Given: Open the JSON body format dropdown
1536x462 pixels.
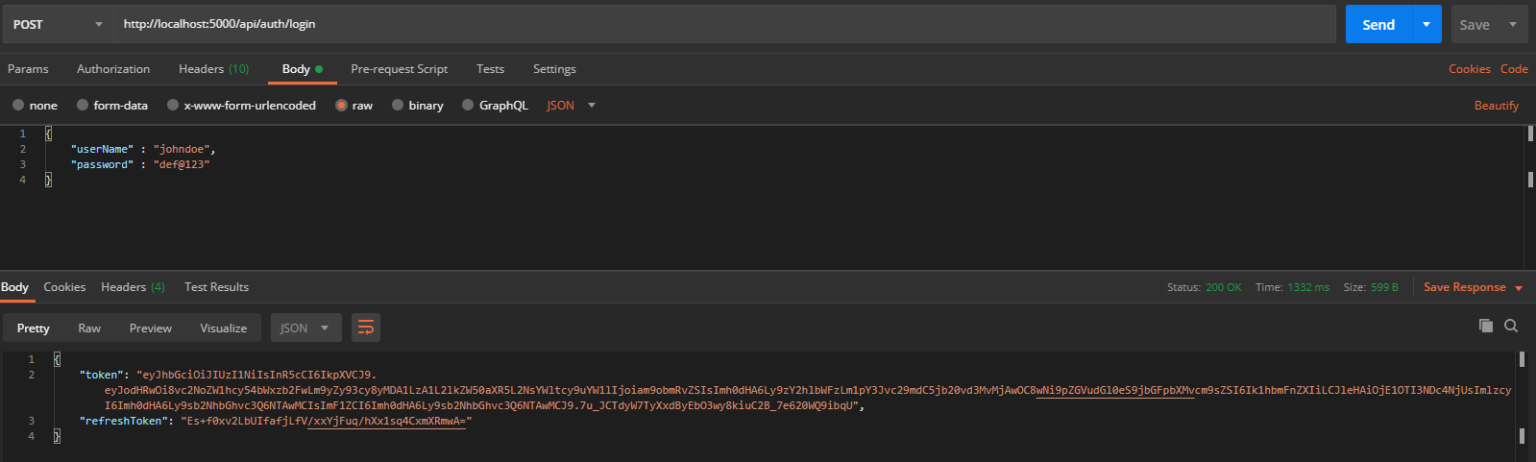Looking at the screenshot, I should click(571, 105).
